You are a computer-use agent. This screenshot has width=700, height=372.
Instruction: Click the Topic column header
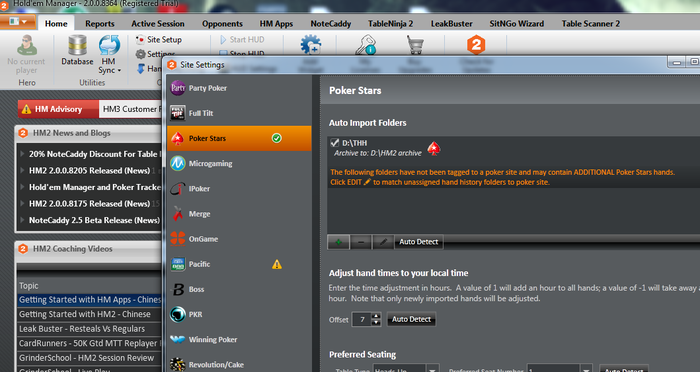89,285
